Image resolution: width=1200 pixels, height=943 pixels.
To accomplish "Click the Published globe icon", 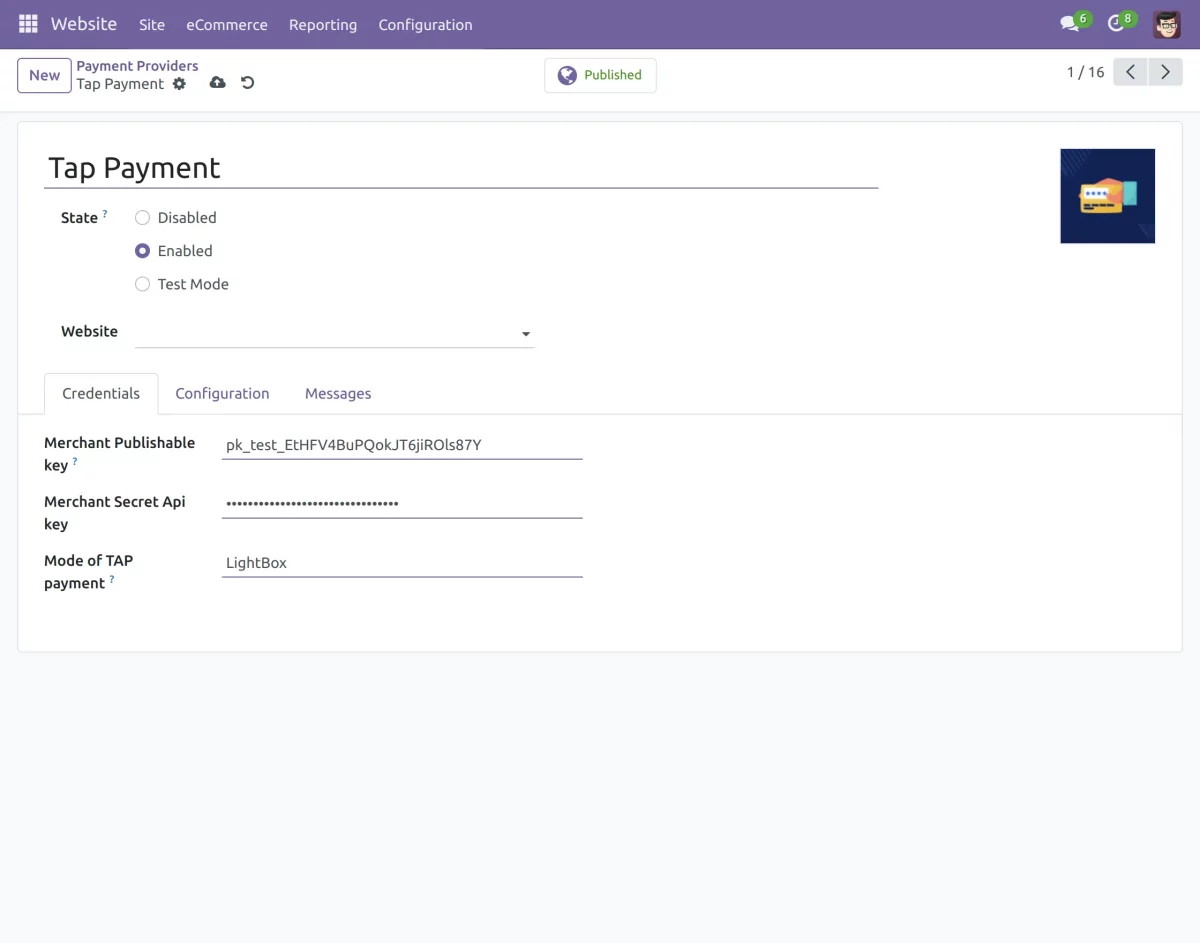I will point(567,74).
